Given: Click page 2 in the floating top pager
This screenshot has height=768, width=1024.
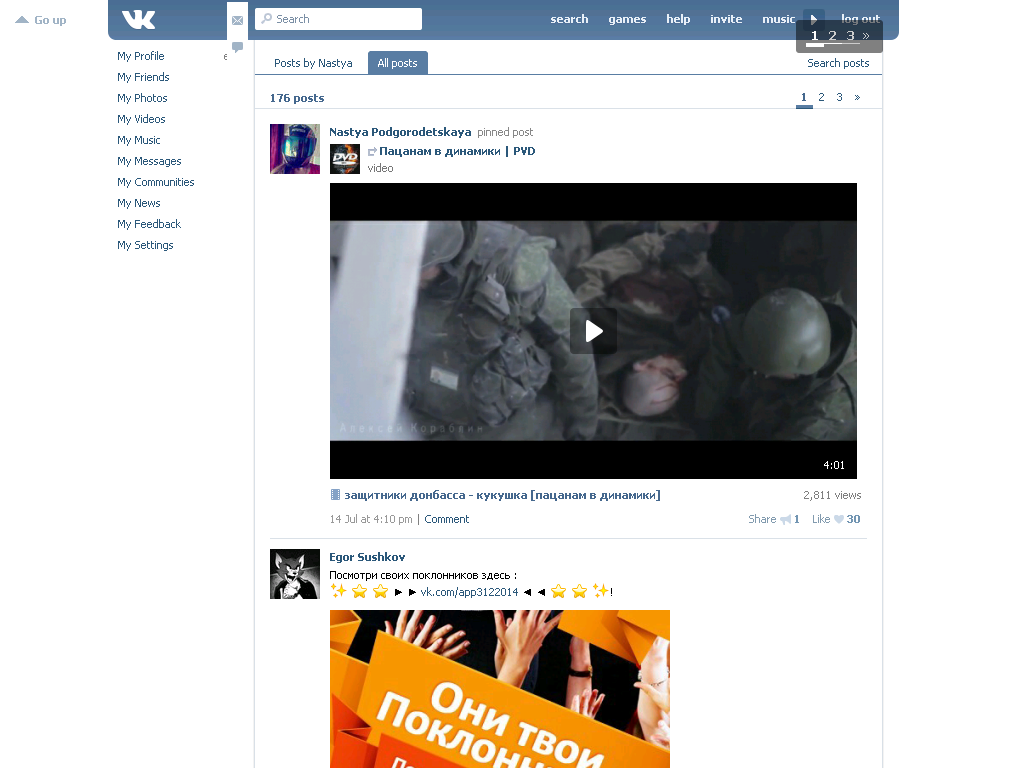Looking at the screenshot, I should click(832, 36).
